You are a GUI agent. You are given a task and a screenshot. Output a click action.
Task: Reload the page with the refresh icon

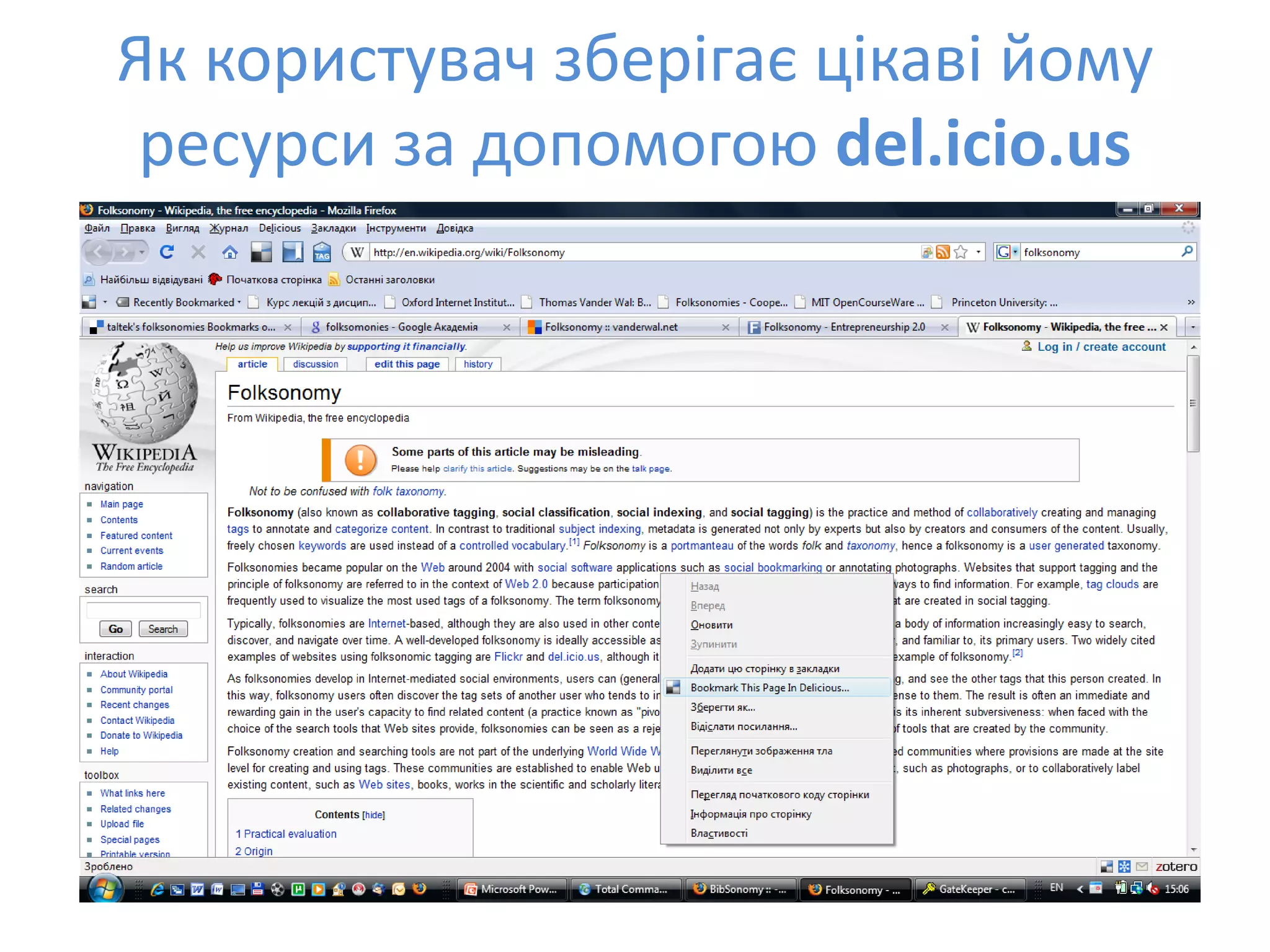tap(166, 252)
